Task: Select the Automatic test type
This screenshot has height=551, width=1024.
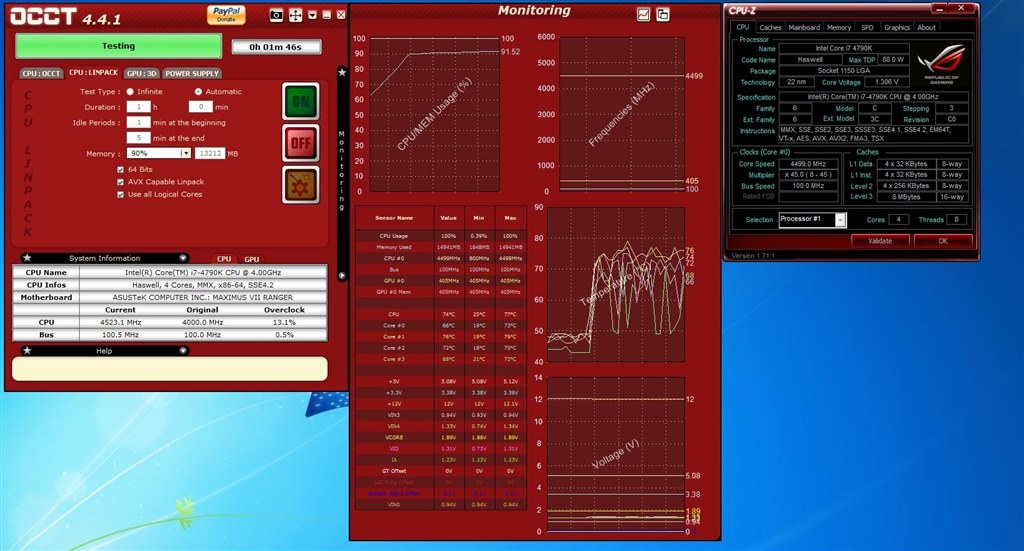Action: point(198,91)
